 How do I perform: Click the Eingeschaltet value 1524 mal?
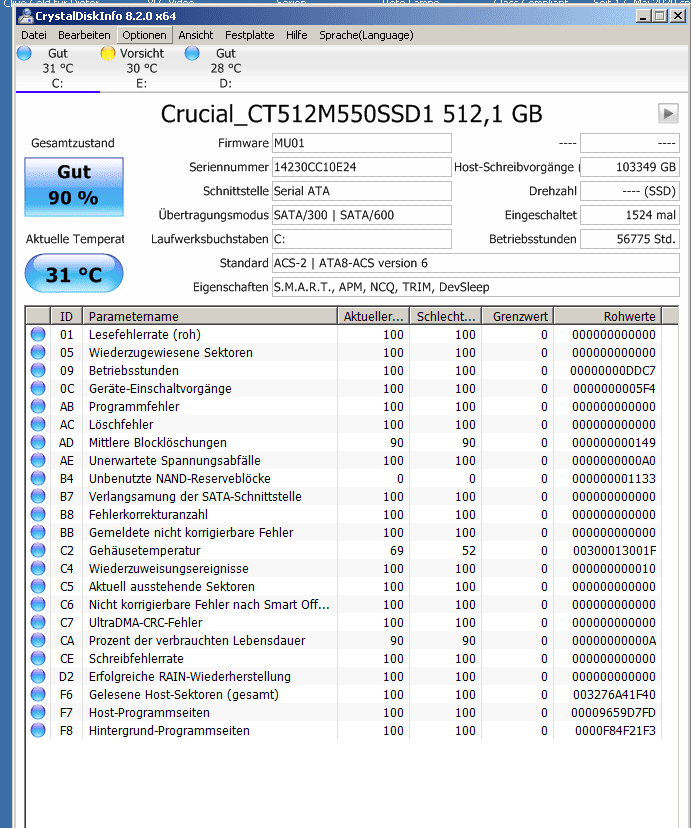tap(630, 215)
